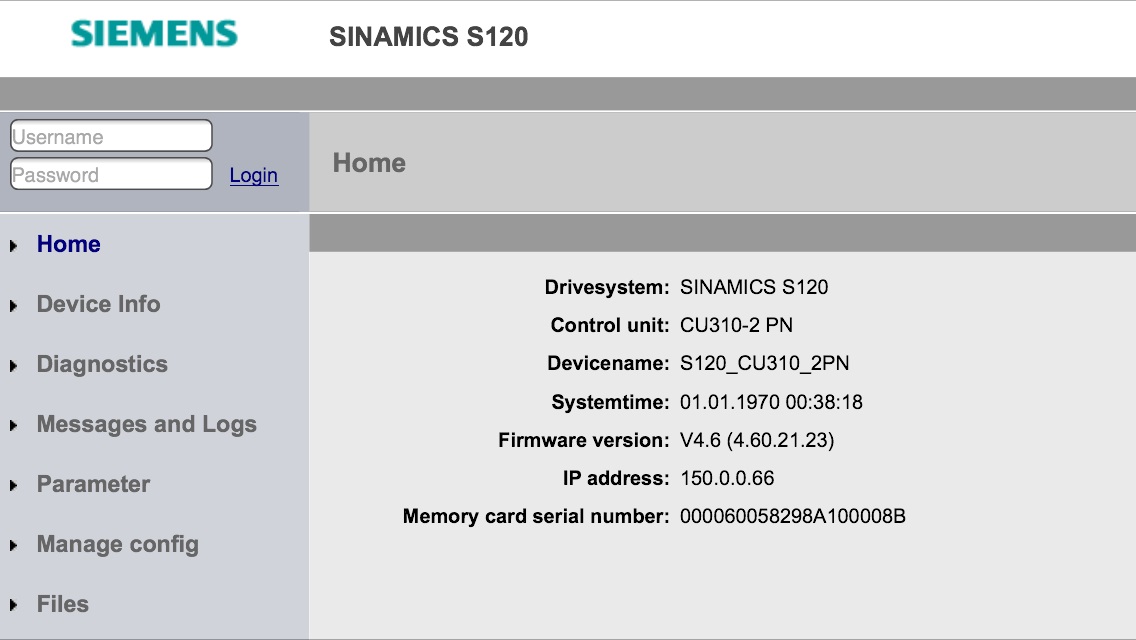
Task: Expand the arrow beside Parameter
Action: [14, 486]
